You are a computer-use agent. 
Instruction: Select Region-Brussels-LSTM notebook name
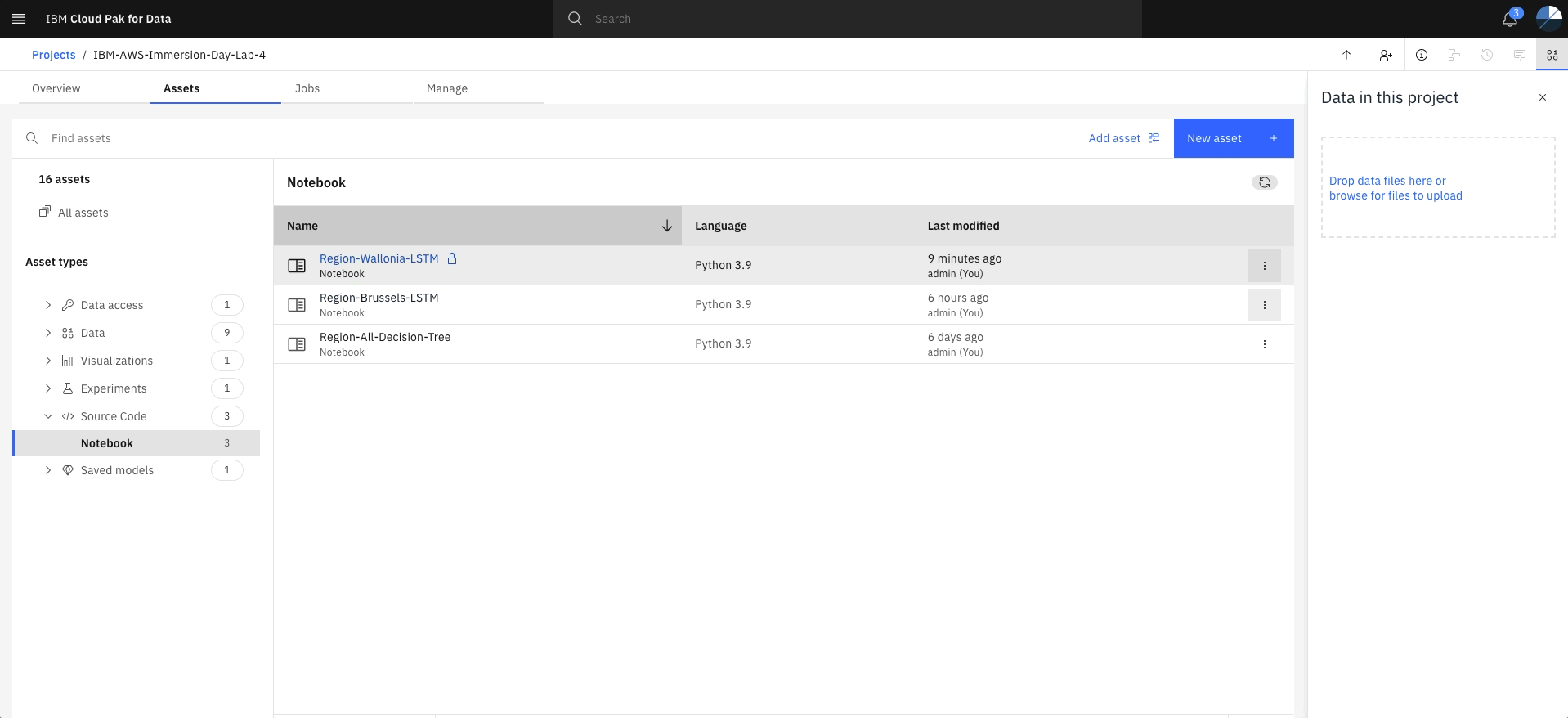[x=379, y=298]
